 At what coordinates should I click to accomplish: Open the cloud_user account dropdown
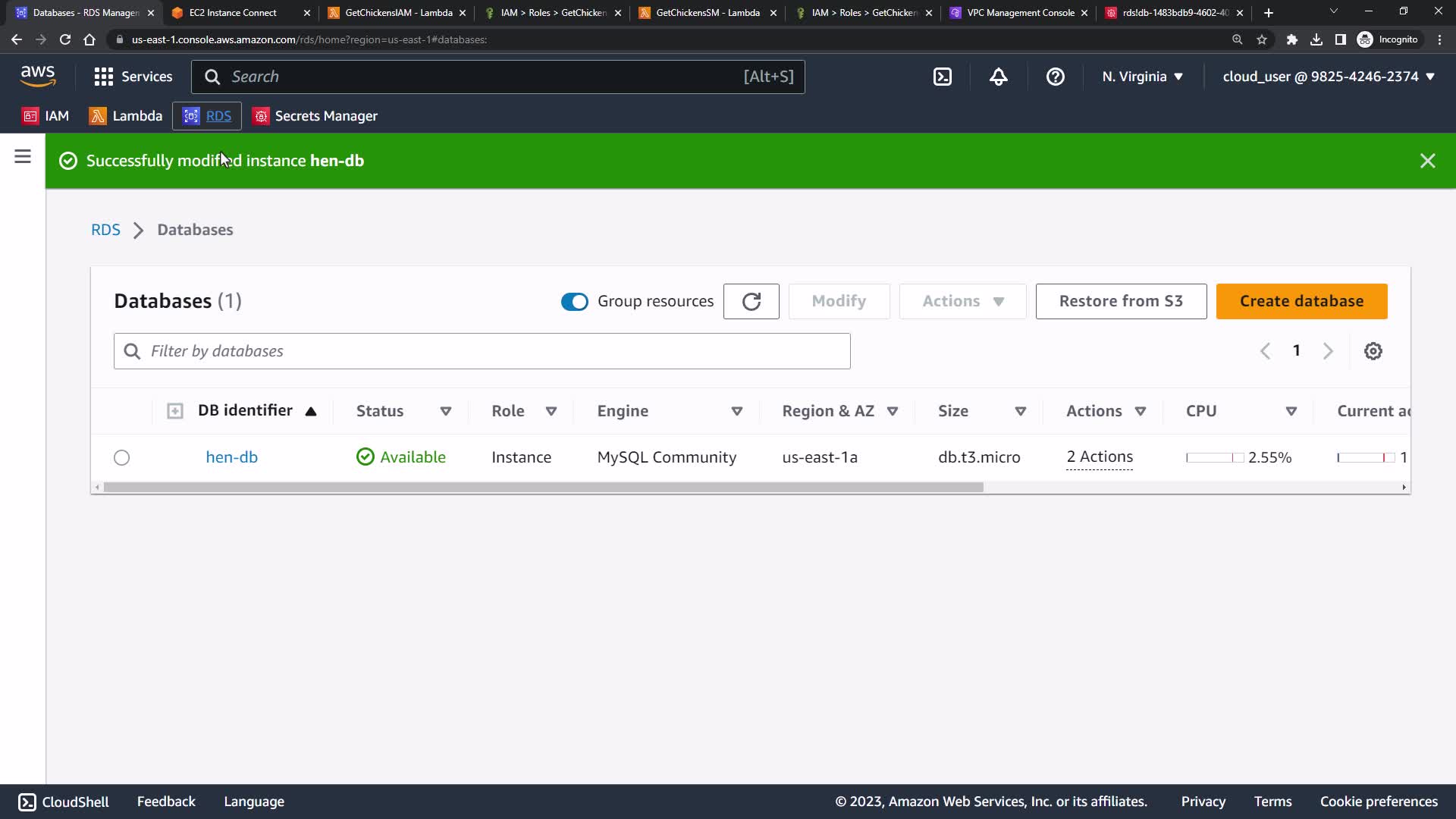(1328, 77)
